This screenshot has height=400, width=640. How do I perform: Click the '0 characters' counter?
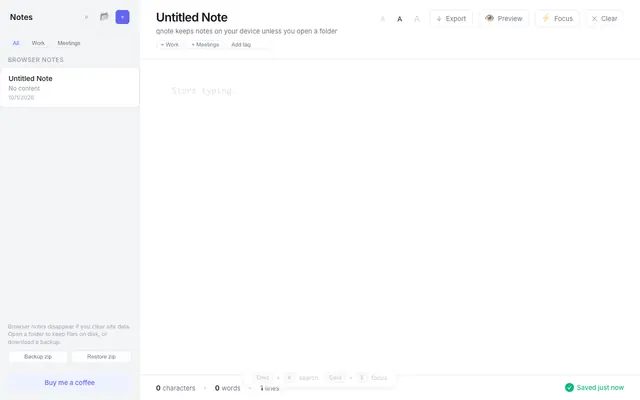pyautogui.click(x=176, y=388)
